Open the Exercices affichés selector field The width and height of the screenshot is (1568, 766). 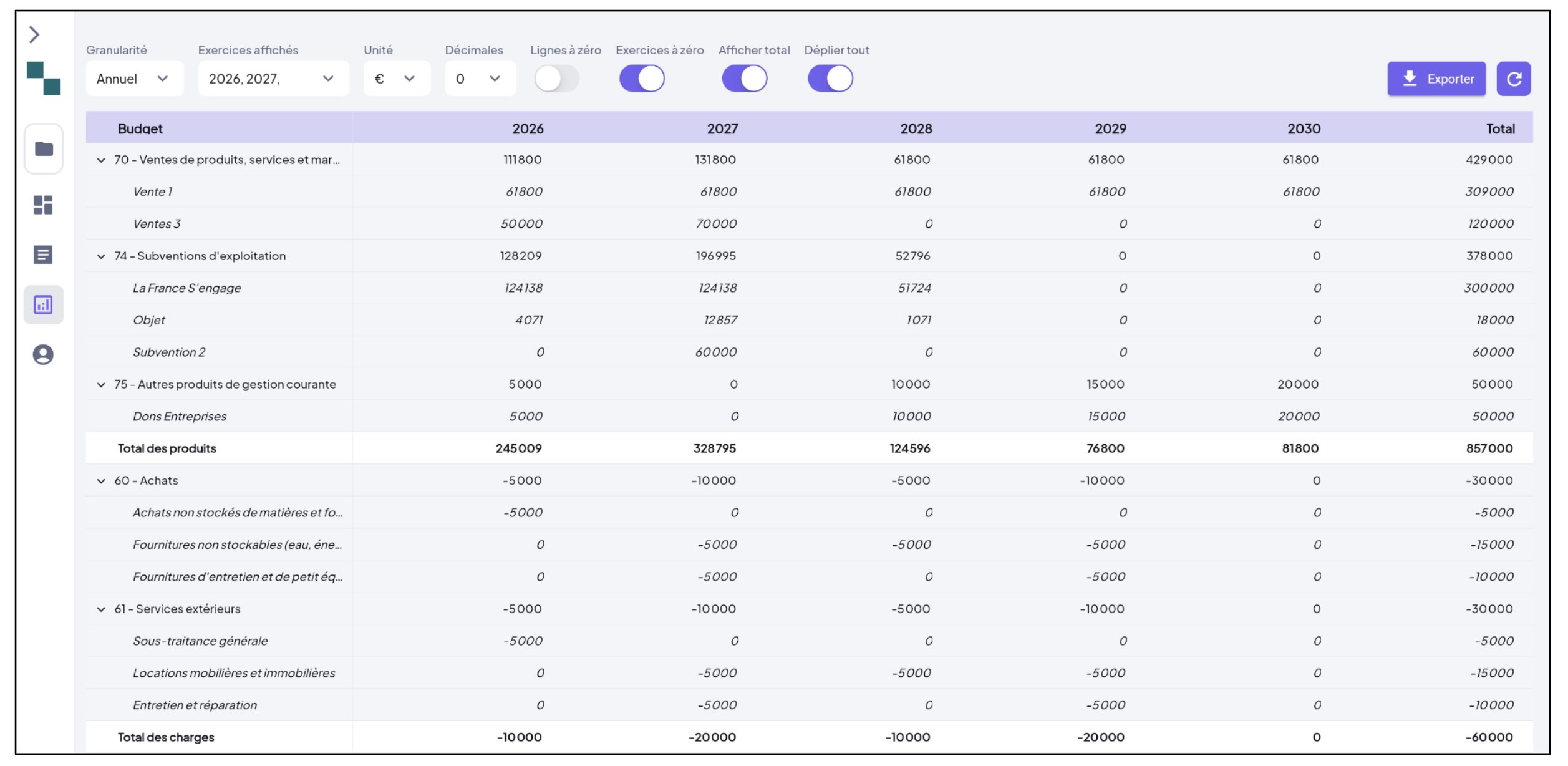273,78
